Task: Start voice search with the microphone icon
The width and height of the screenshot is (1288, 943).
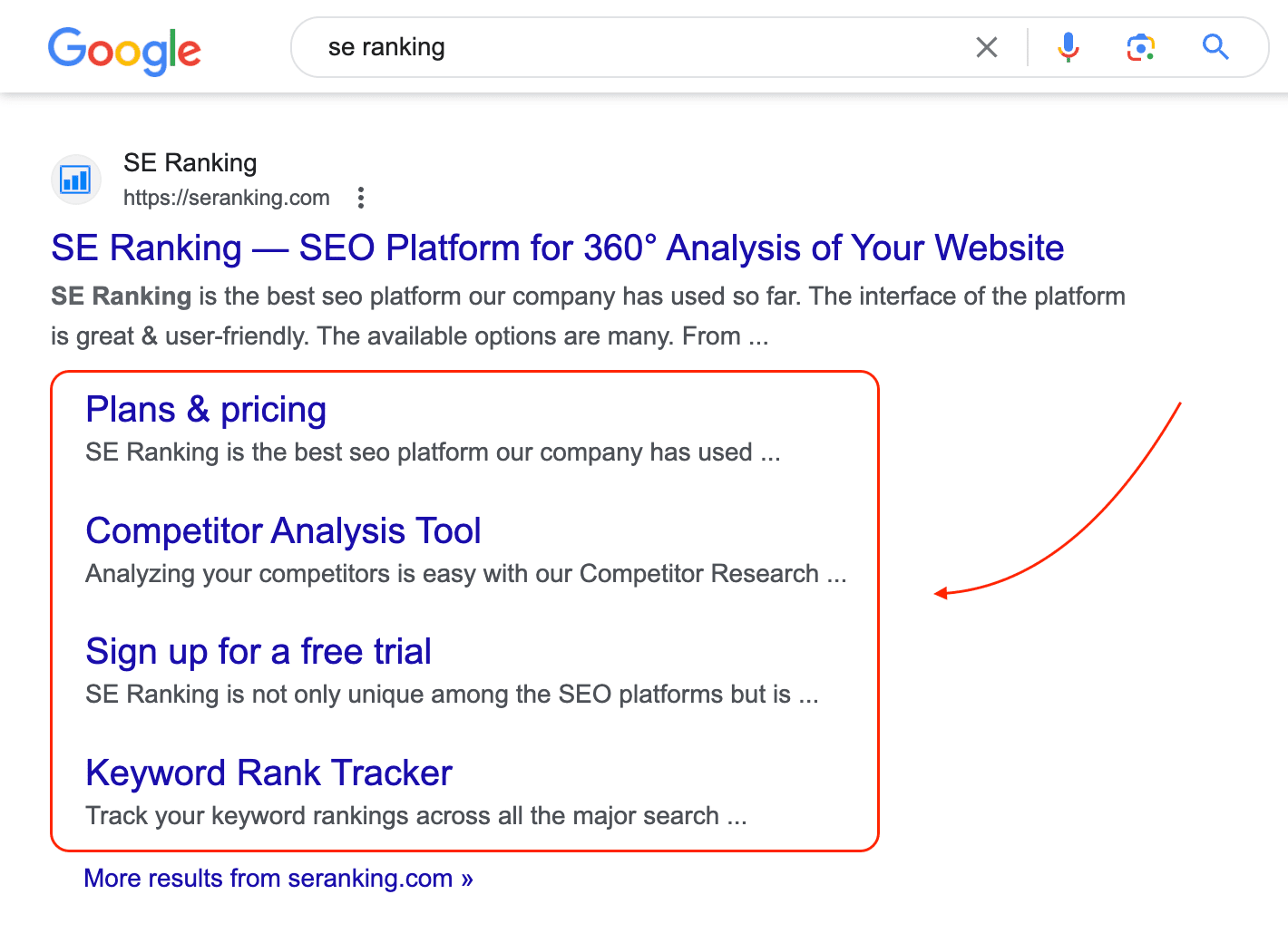Action: [1068, 47]
